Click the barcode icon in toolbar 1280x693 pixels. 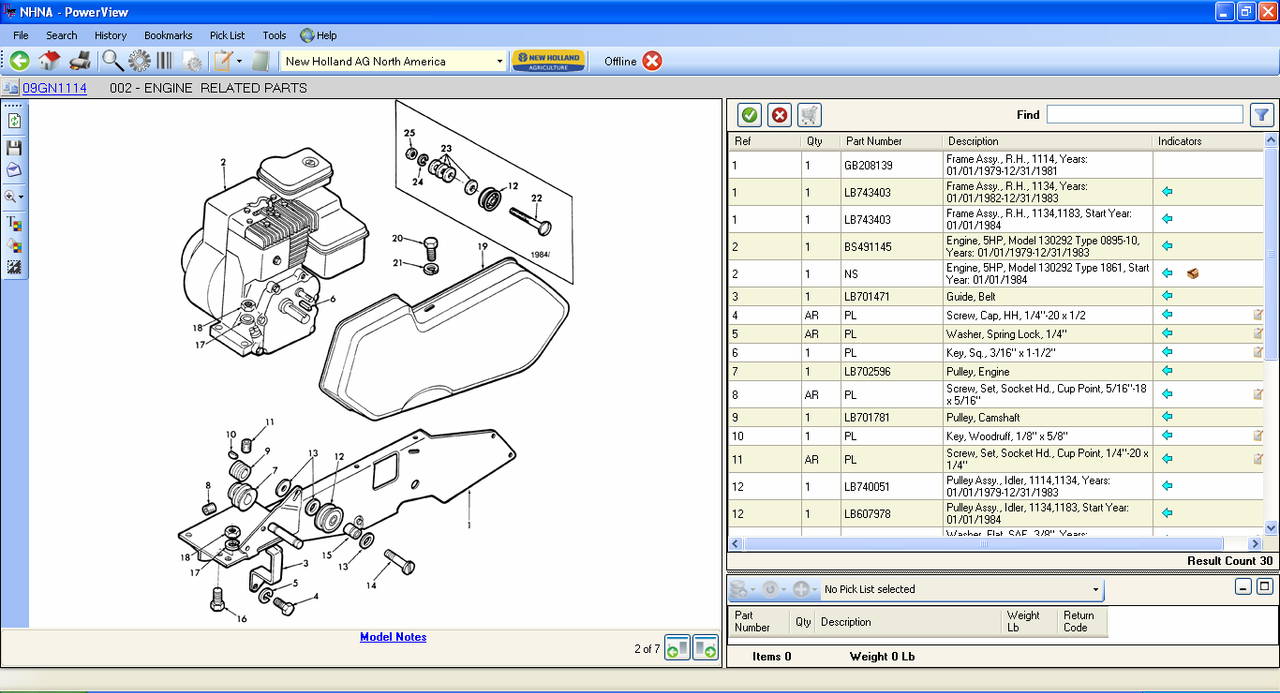click(x=164, y=61)
